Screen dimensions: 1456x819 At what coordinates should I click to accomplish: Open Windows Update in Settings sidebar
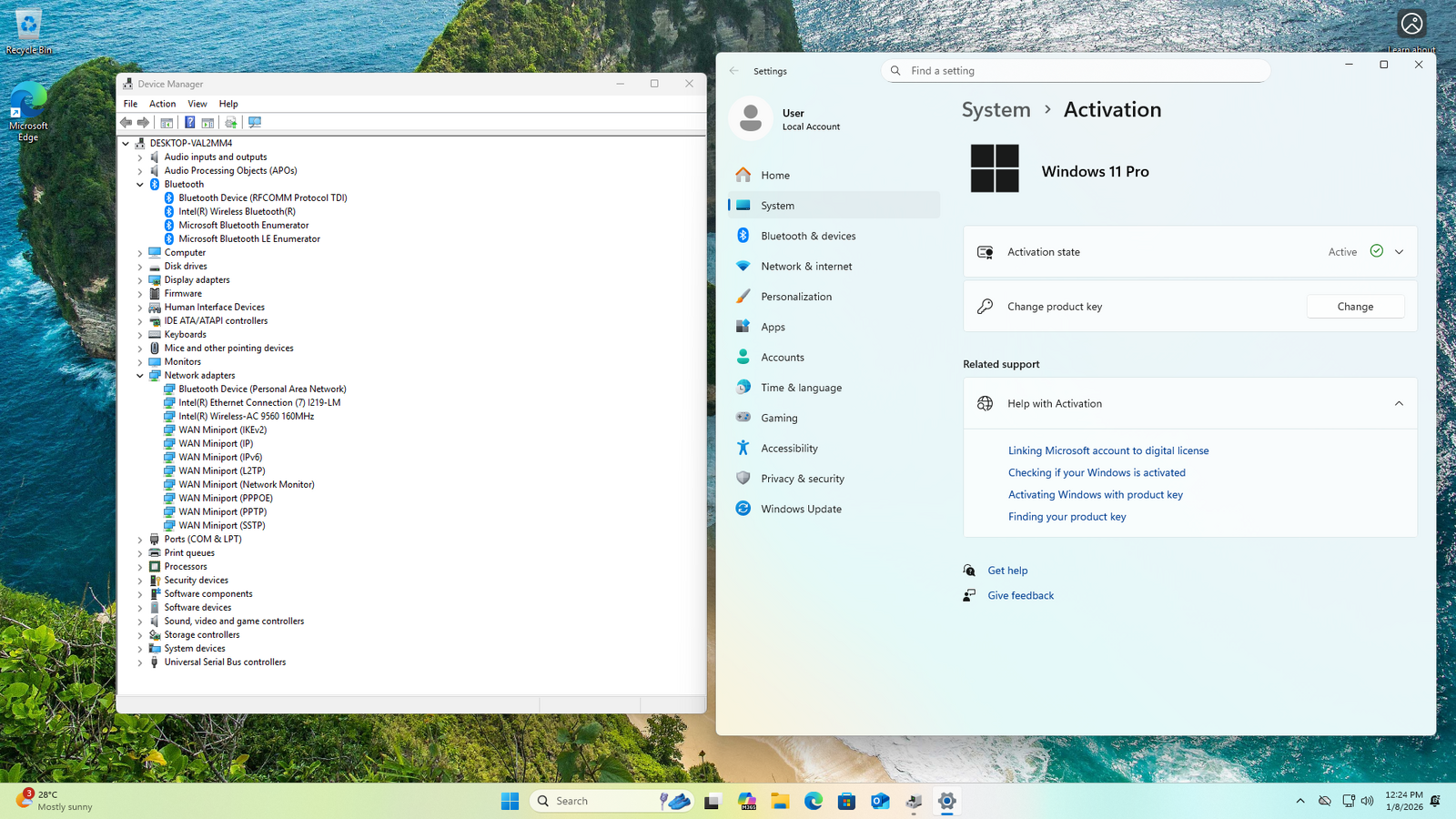click(801, 509)
